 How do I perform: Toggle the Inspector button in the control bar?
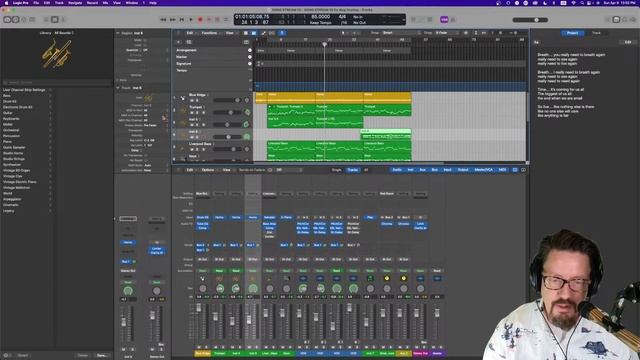pyautogui.click(x=16, y=20)
